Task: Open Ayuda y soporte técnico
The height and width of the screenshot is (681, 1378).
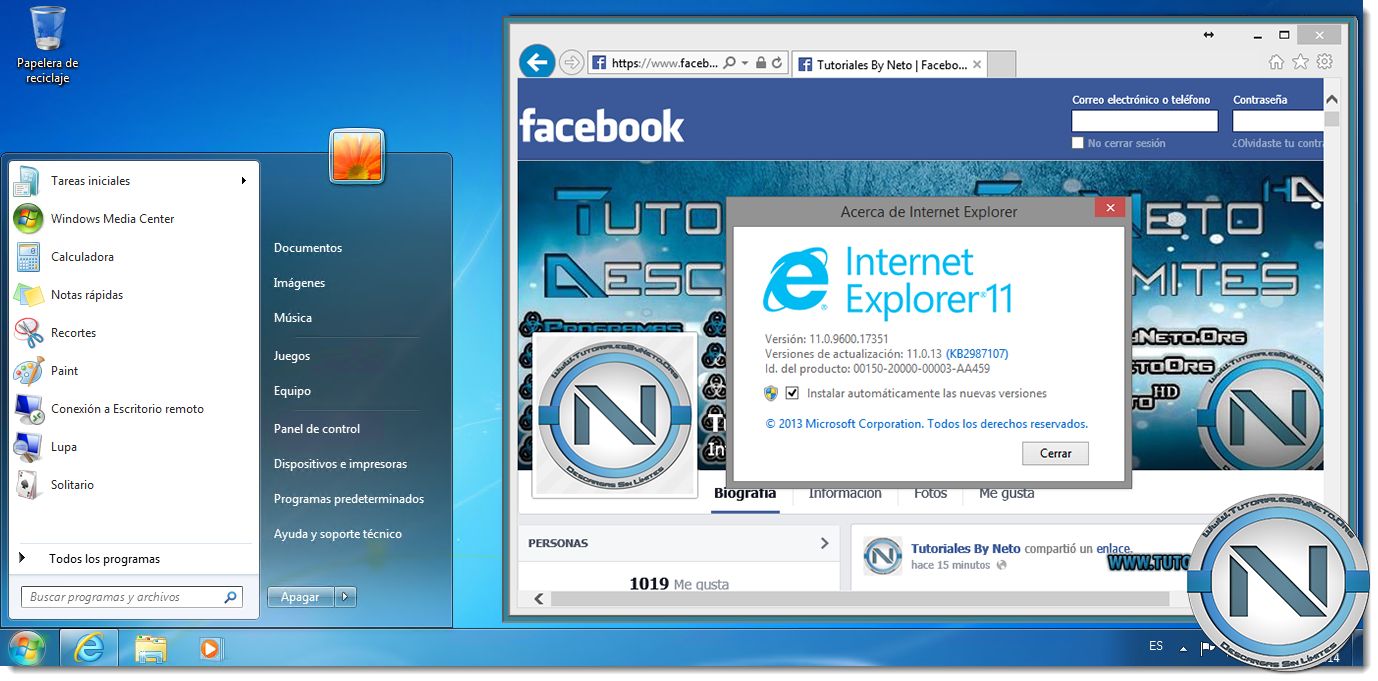Action: click(338, 534)
